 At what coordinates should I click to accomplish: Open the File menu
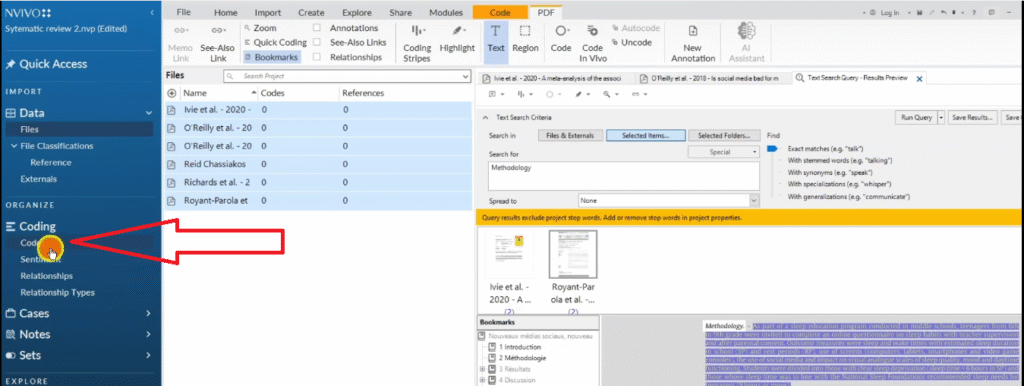click(184, 12)
